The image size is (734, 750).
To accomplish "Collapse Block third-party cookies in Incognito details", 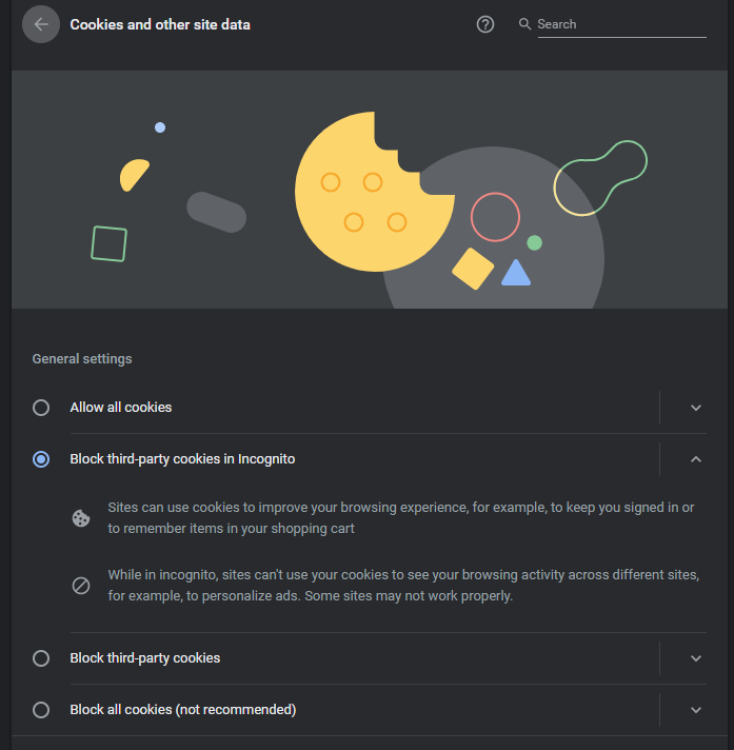I will tap(696, 459).
